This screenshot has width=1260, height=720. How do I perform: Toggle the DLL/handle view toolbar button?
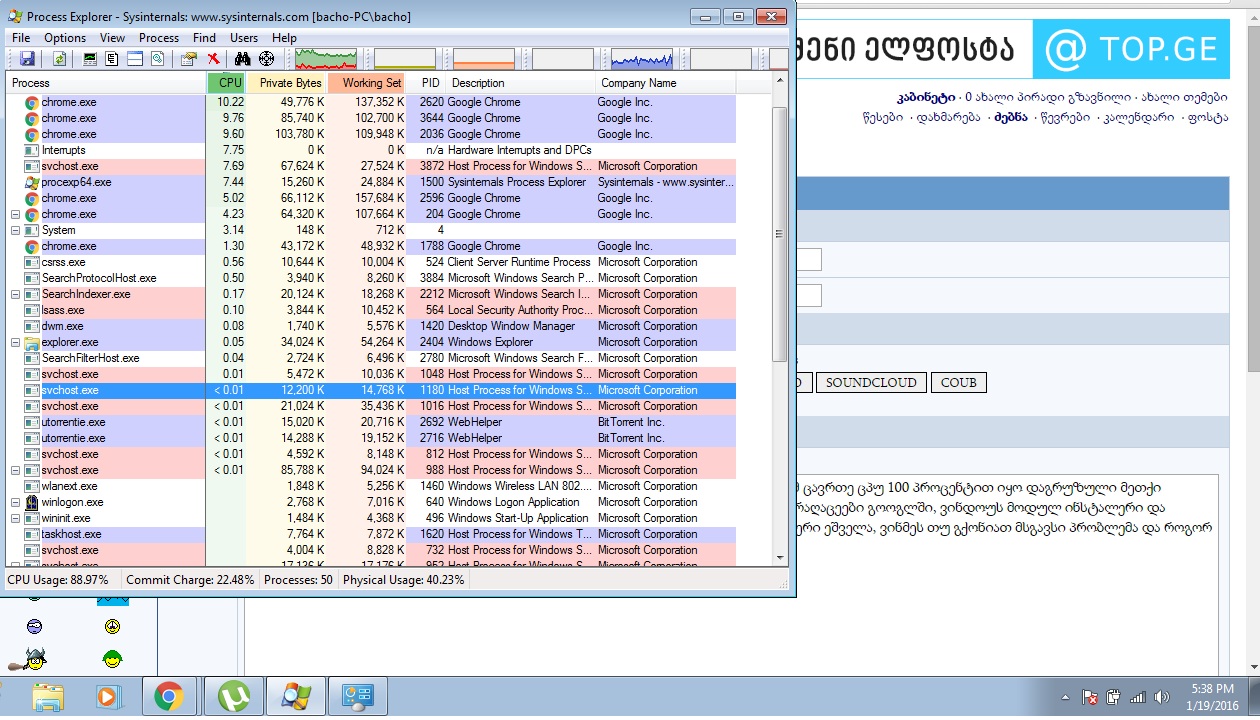point(157,59)
